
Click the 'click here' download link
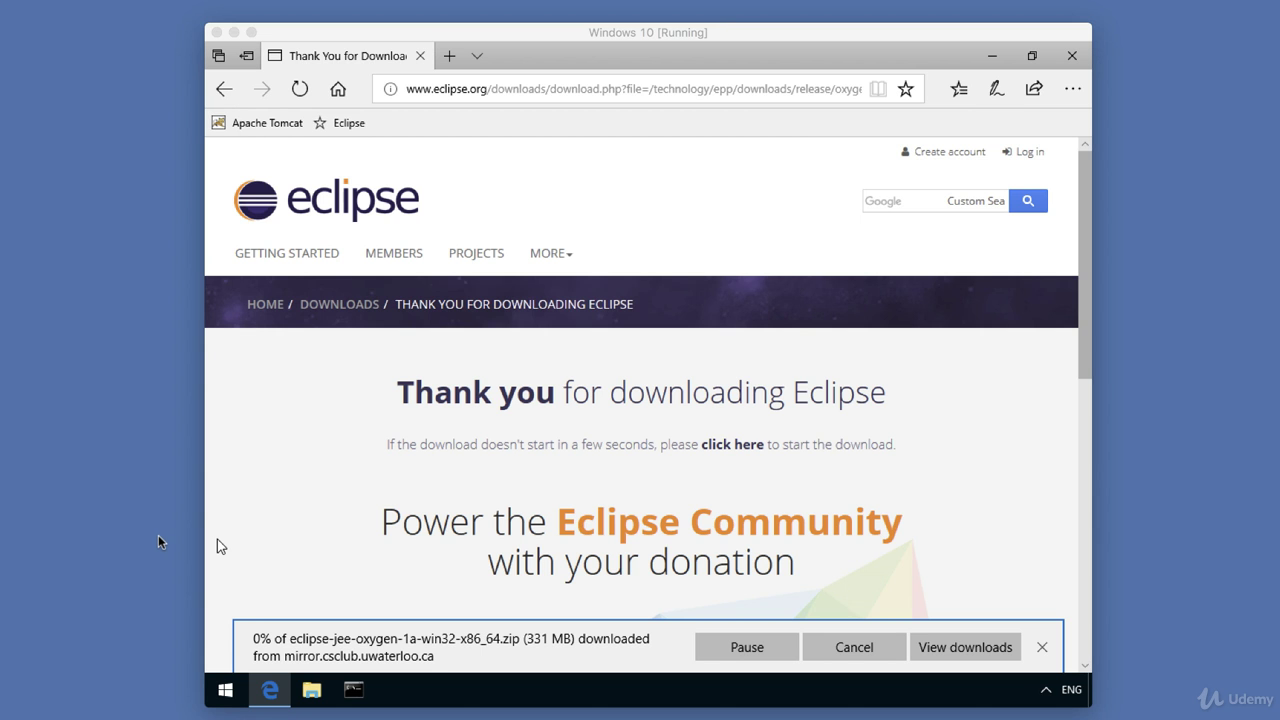[x=732, y=444]
